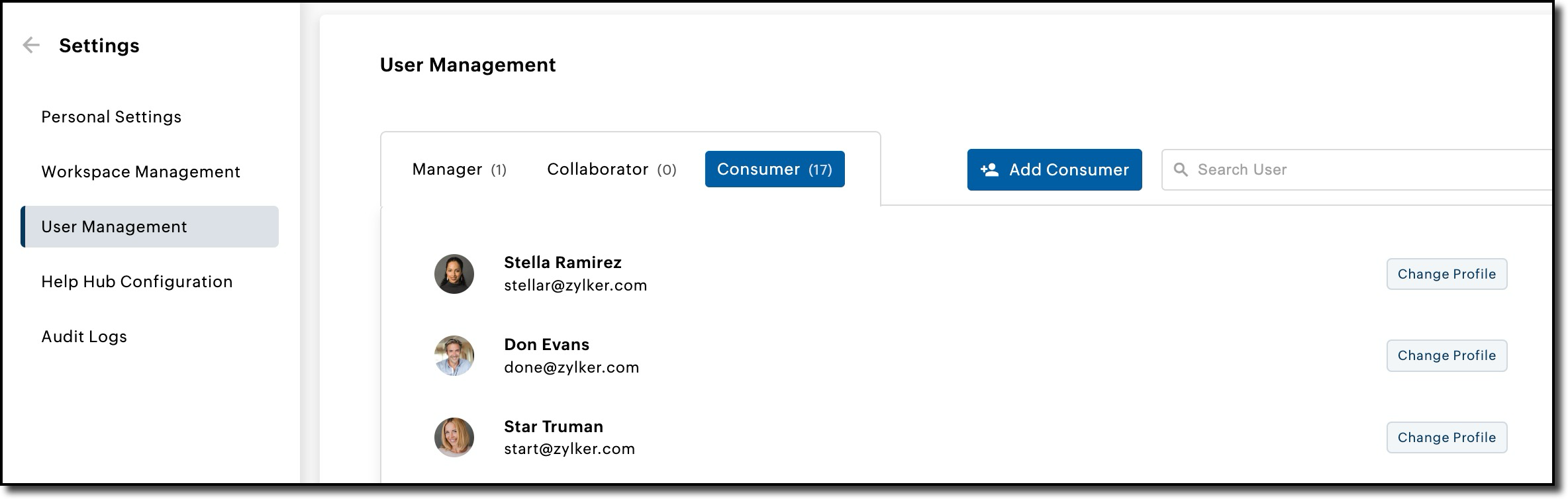
Task: Go to Workspace Management
Action: click(140, 172)
